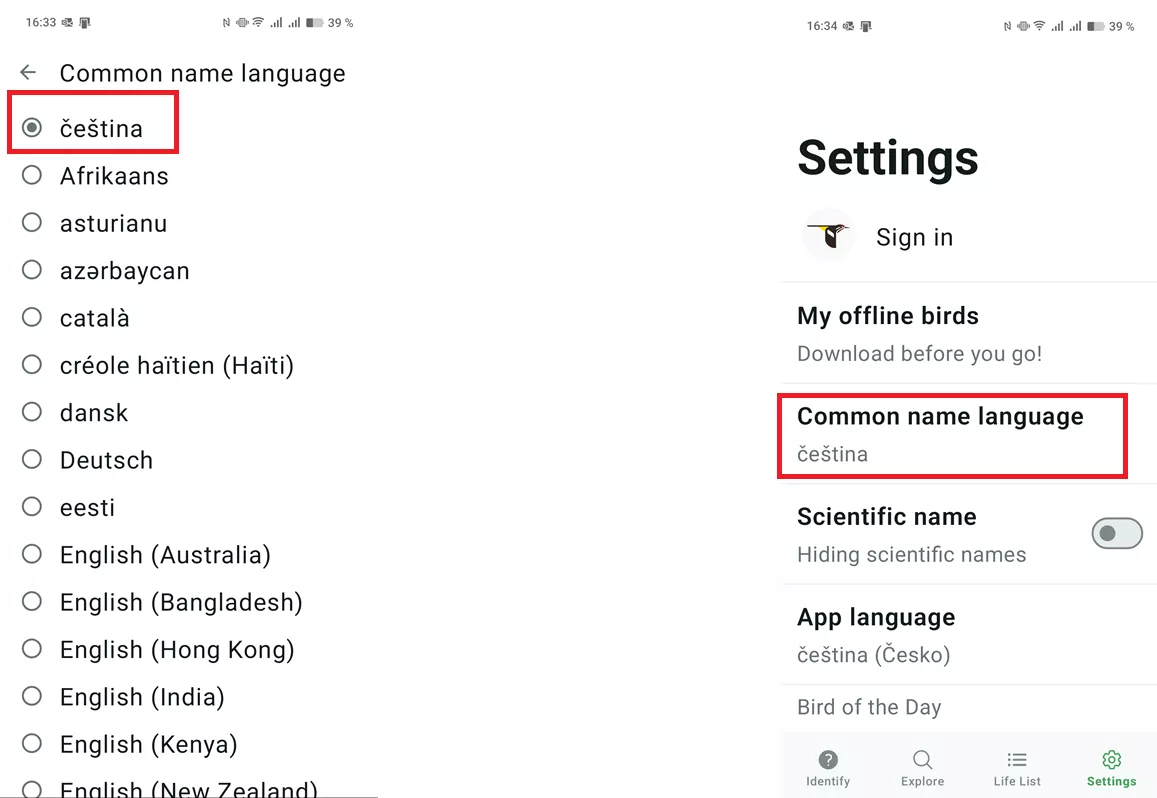Image resolution: width=1157 pixels, height=798 pixels.
Task: Tap the hummingbird profile avatar
Action: [829, 236]
